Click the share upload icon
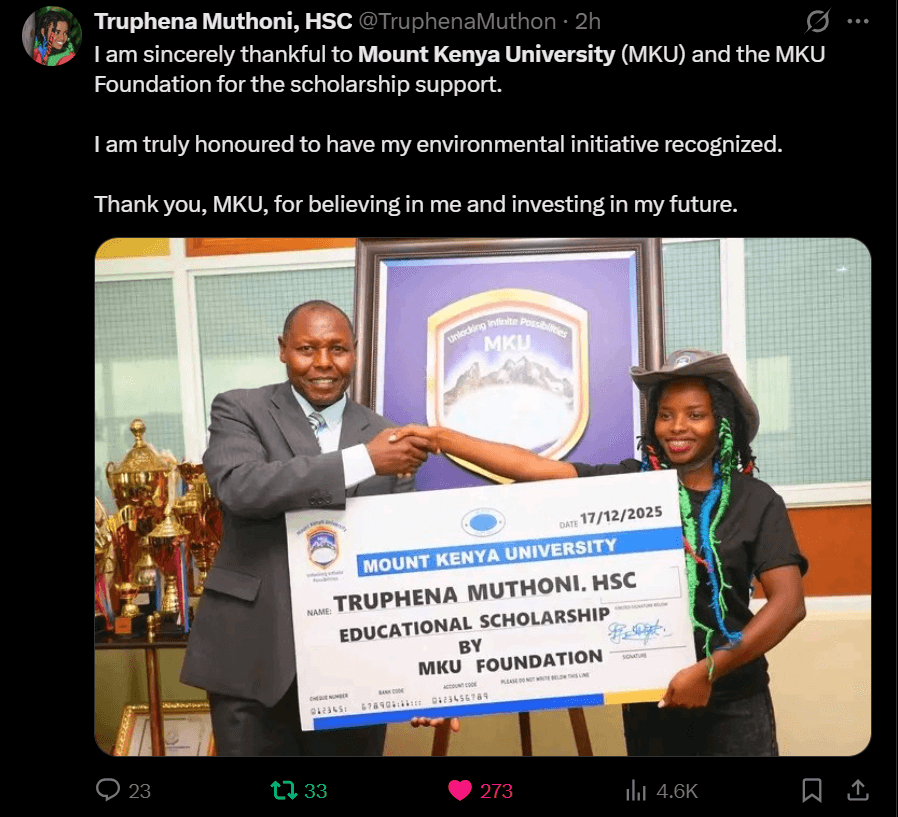Image resolution: width=898 pixels, height=817 pixels. 858,790
